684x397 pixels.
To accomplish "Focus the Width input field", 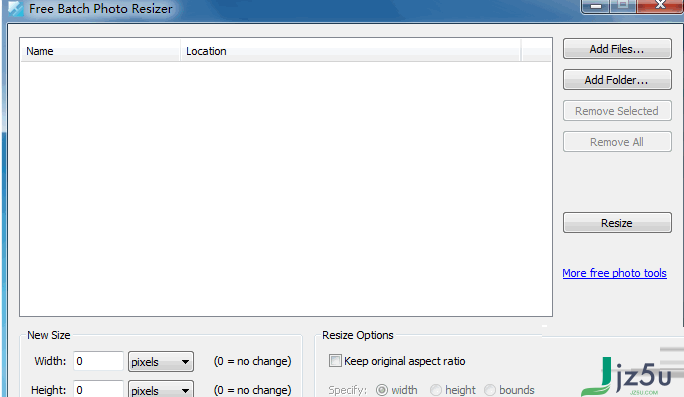I will pos(99,361).
